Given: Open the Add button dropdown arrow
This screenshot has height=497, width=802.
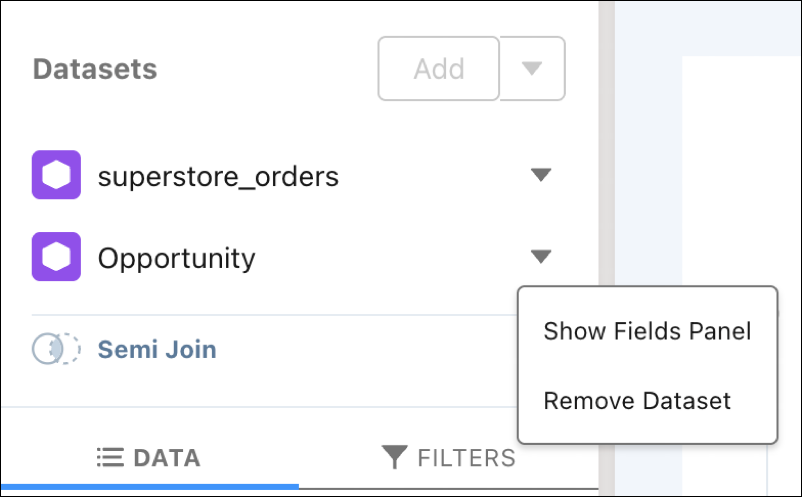Looking at the screenshot, I should pyautogui.click(x=532, y=69).
